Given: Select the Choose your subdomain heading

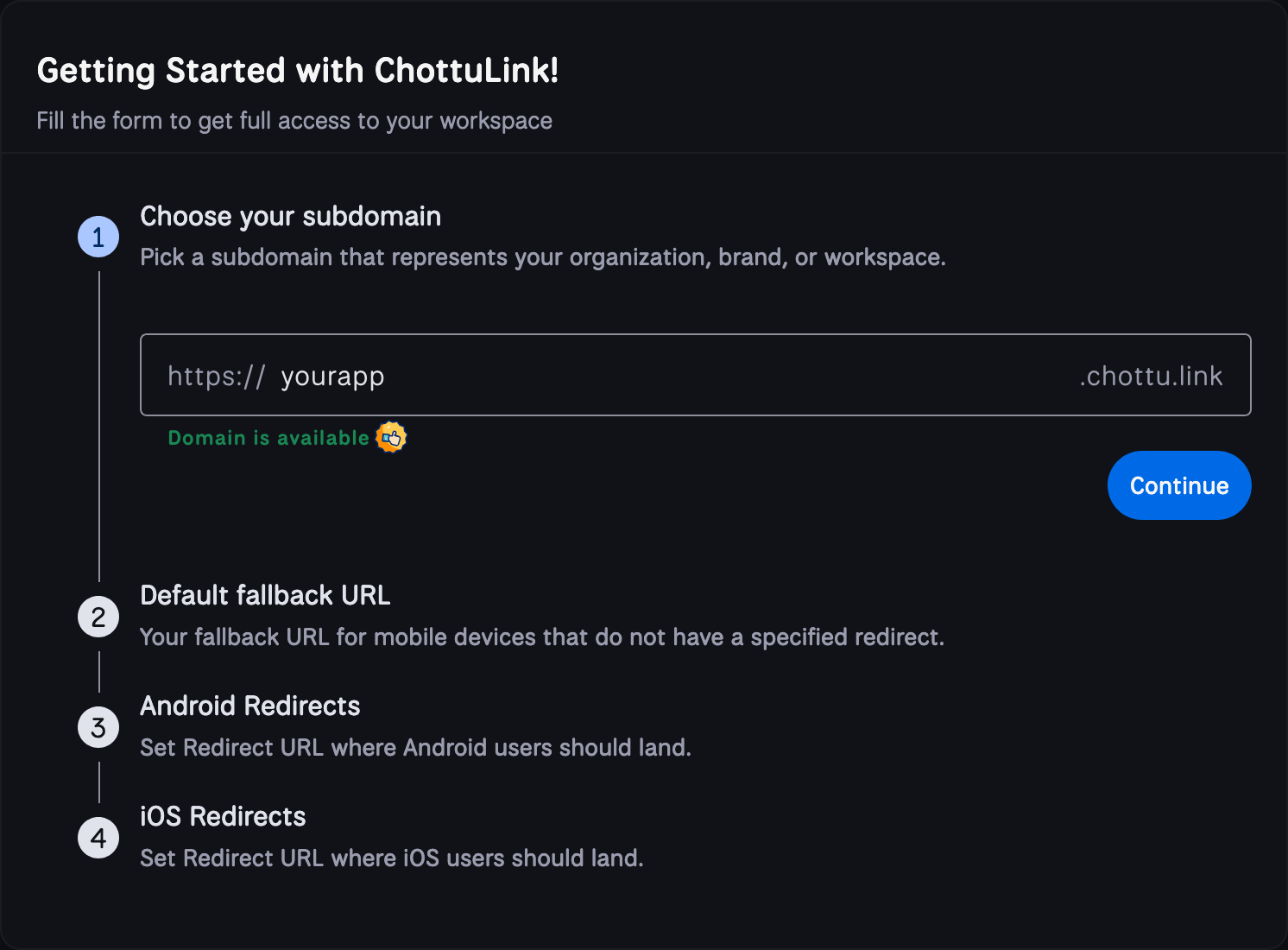Looking at the screenshot, I should 290,216.
